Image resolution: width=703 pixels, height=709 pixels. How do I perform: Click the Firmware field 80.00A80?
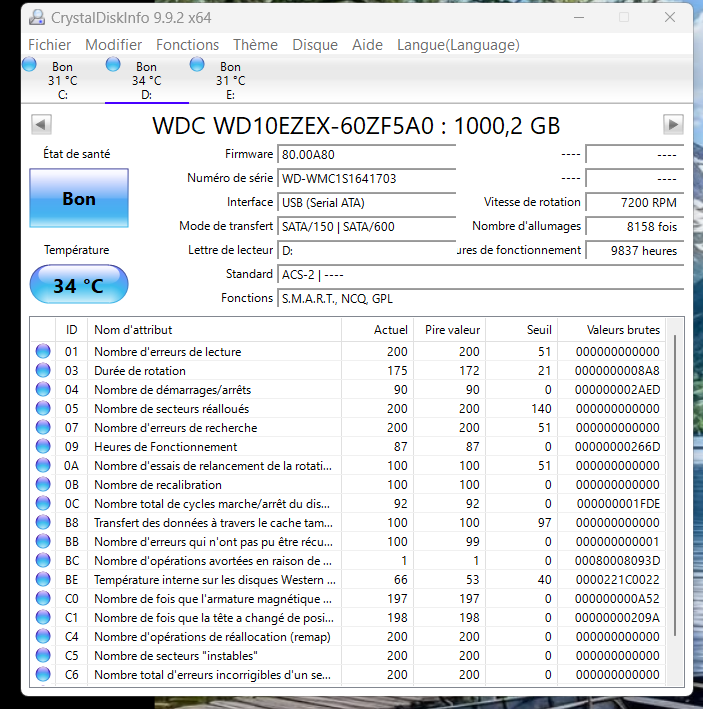[x=367, y=155]
